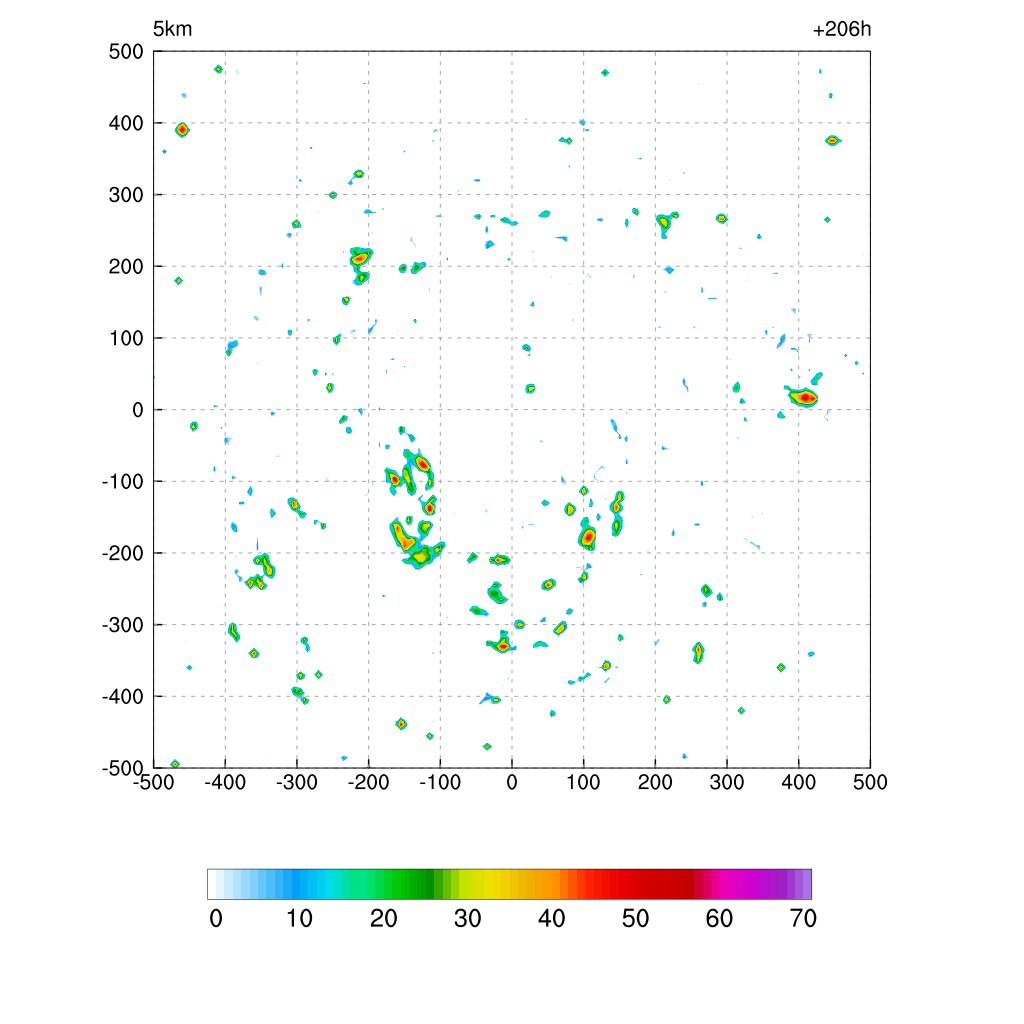
Task: Click the "+206h" time label
Action: pos(842,29)
